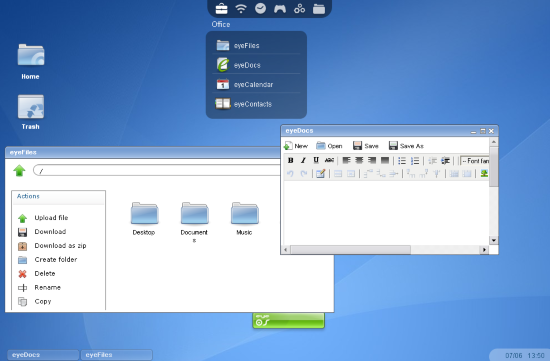Click the eyeDocs vertical scrollbar up arrow
Screen dimensions: 550x361
pos(494,142)
